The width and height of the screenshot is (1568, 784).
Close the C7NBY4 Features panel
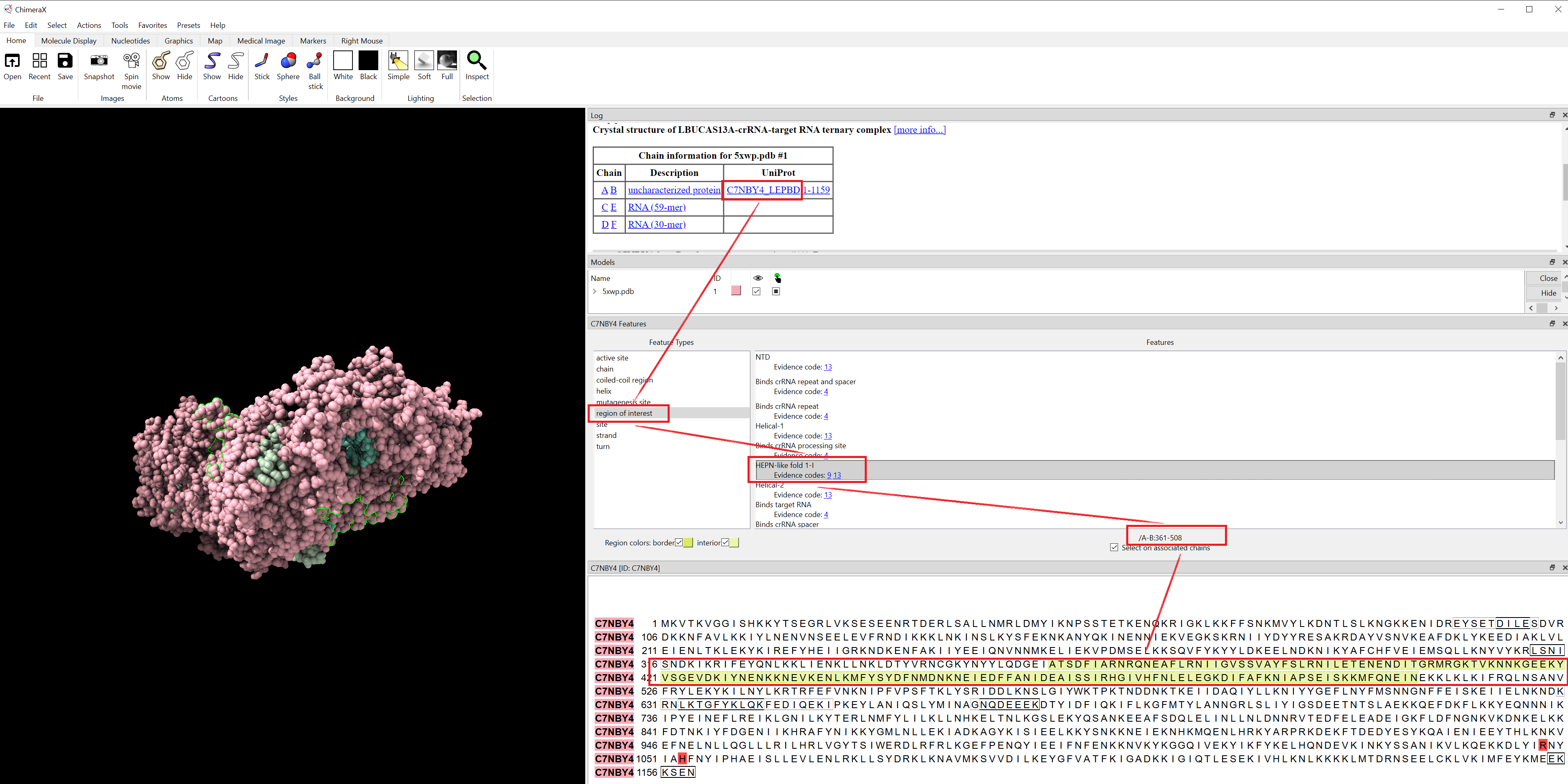[1564, 324]
